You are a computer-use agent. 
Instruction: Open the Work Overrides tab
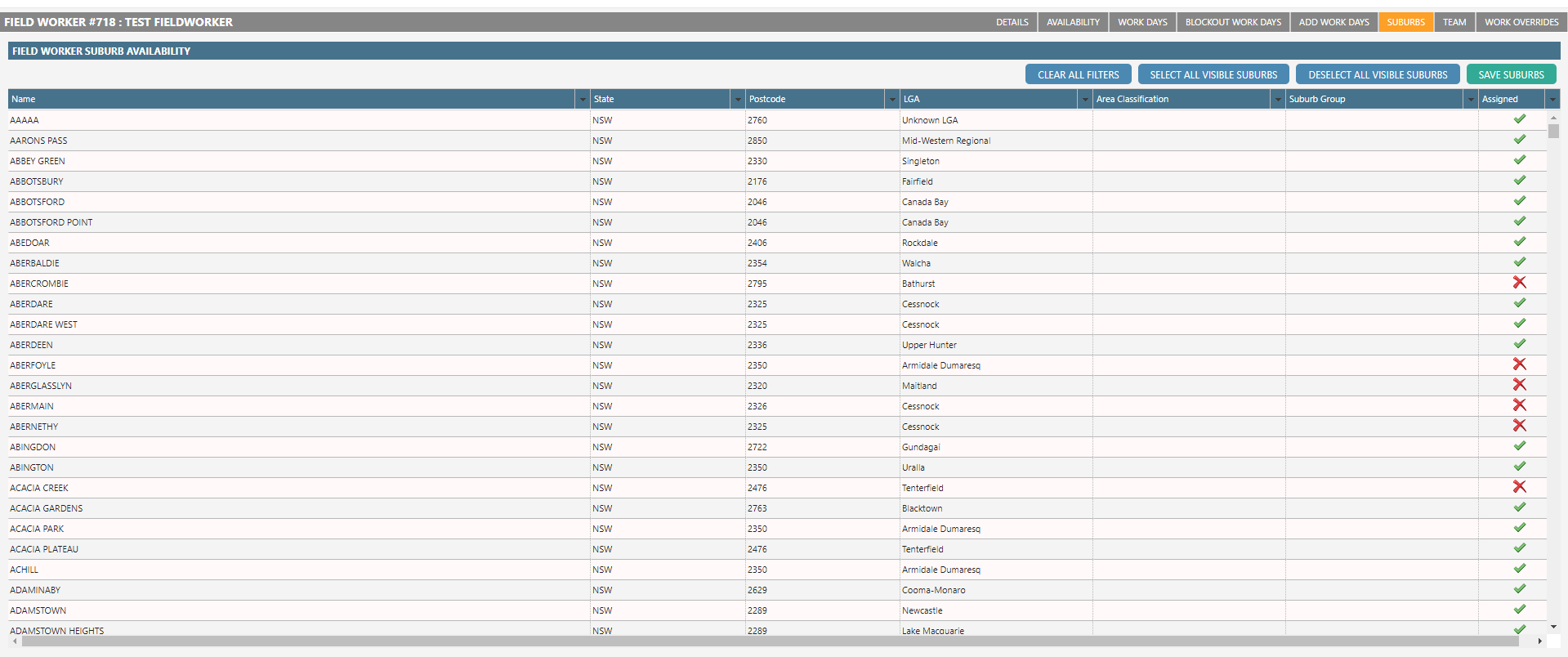click(x=1521, y=22)
